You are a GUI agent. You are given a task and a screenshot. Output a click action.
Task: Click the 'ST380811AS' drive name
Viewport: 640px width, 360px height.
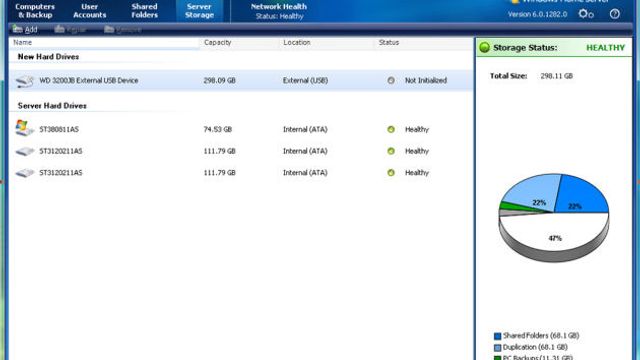click(x=59, y=129)
